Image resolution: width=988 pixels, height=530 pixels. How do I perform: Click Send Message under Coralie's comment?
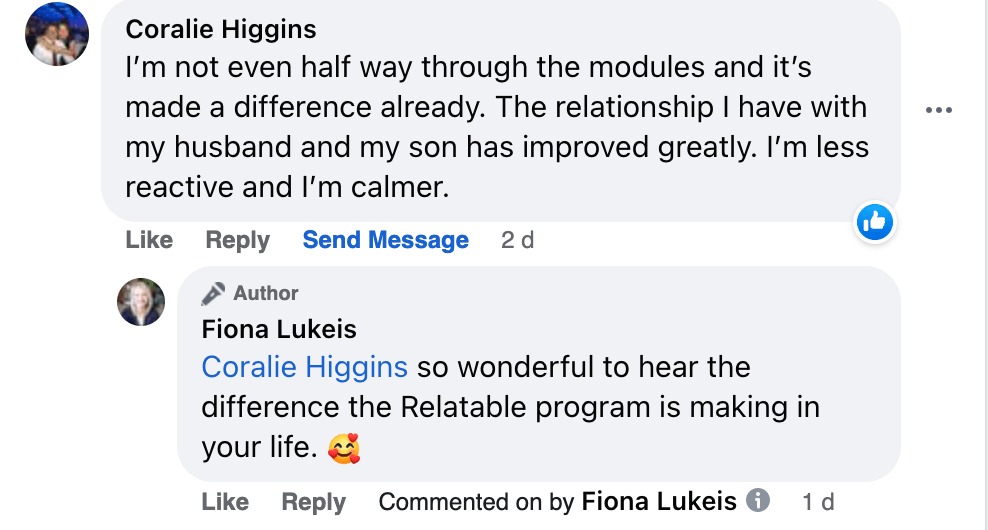[385, 240]
